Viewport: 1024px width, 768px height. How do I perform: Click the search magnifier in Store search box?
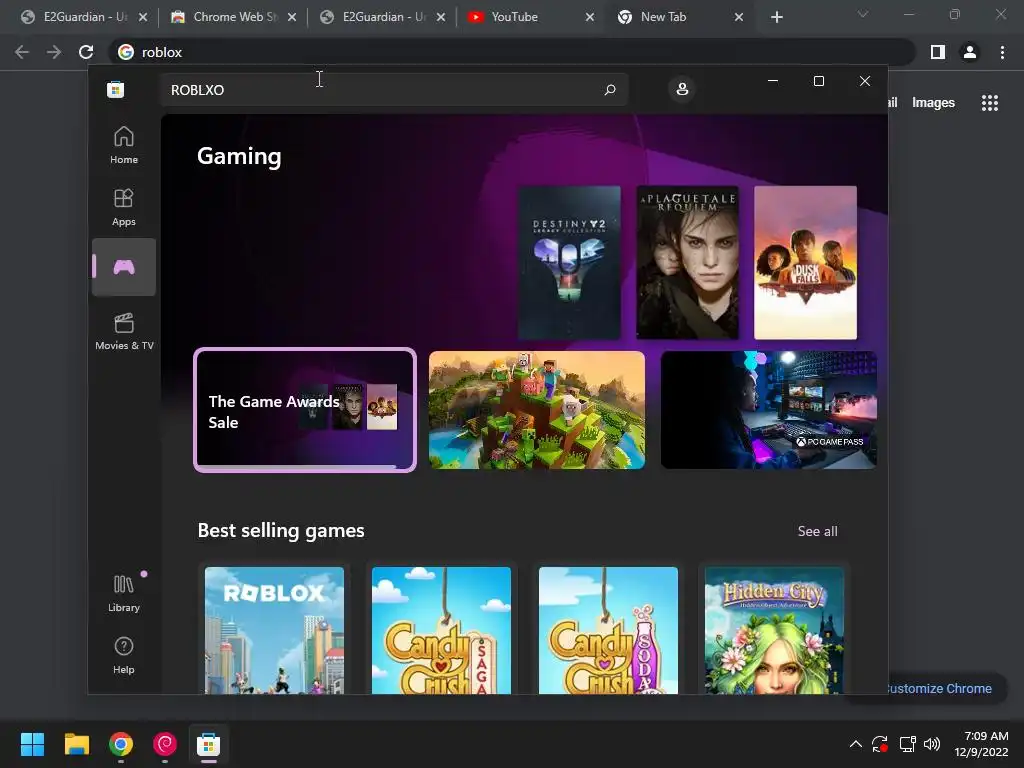[610, 89]
